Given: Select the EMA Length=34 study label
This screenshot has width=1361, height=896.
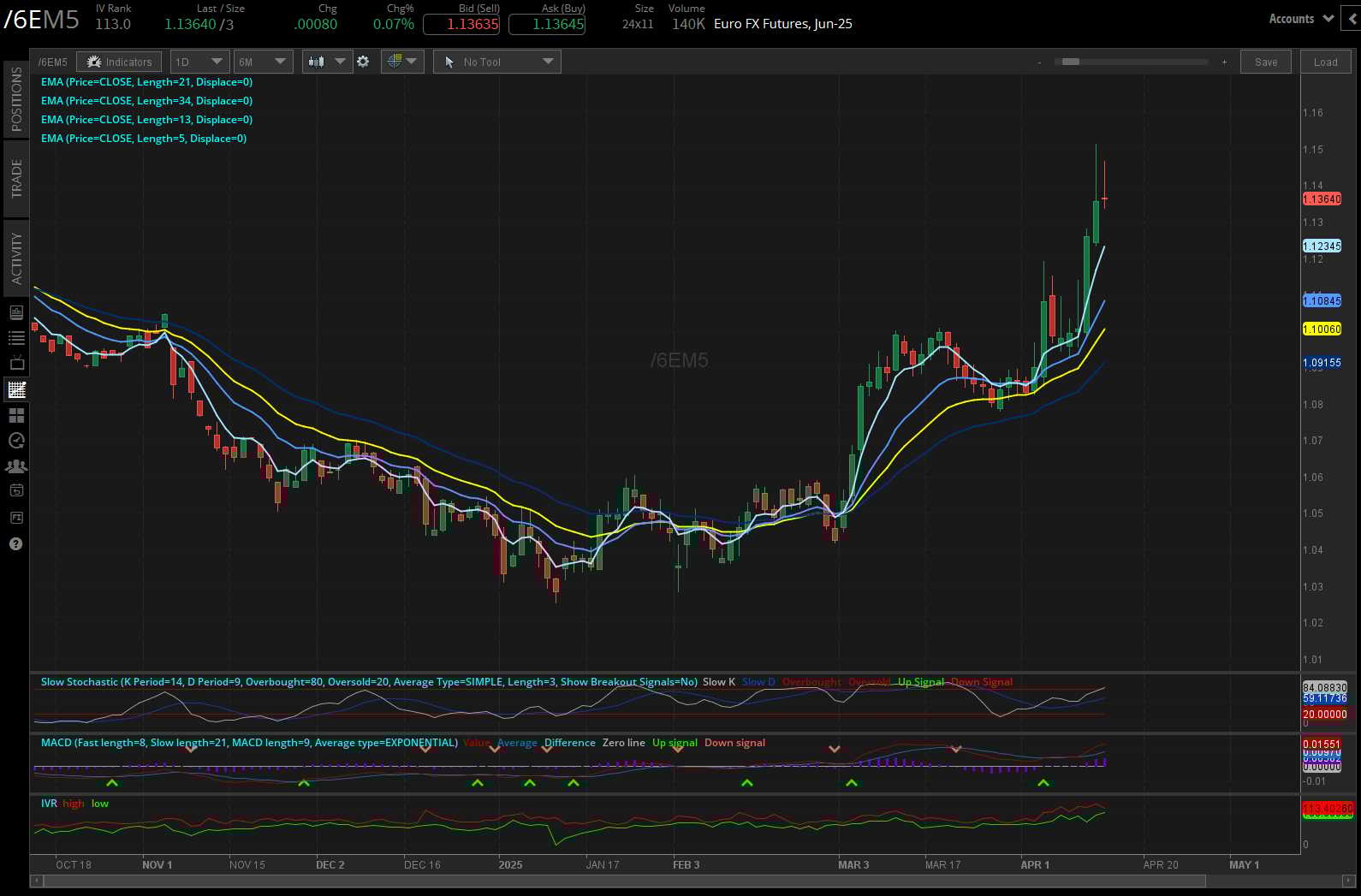Looking at the screenshot, I should point(146,101).
